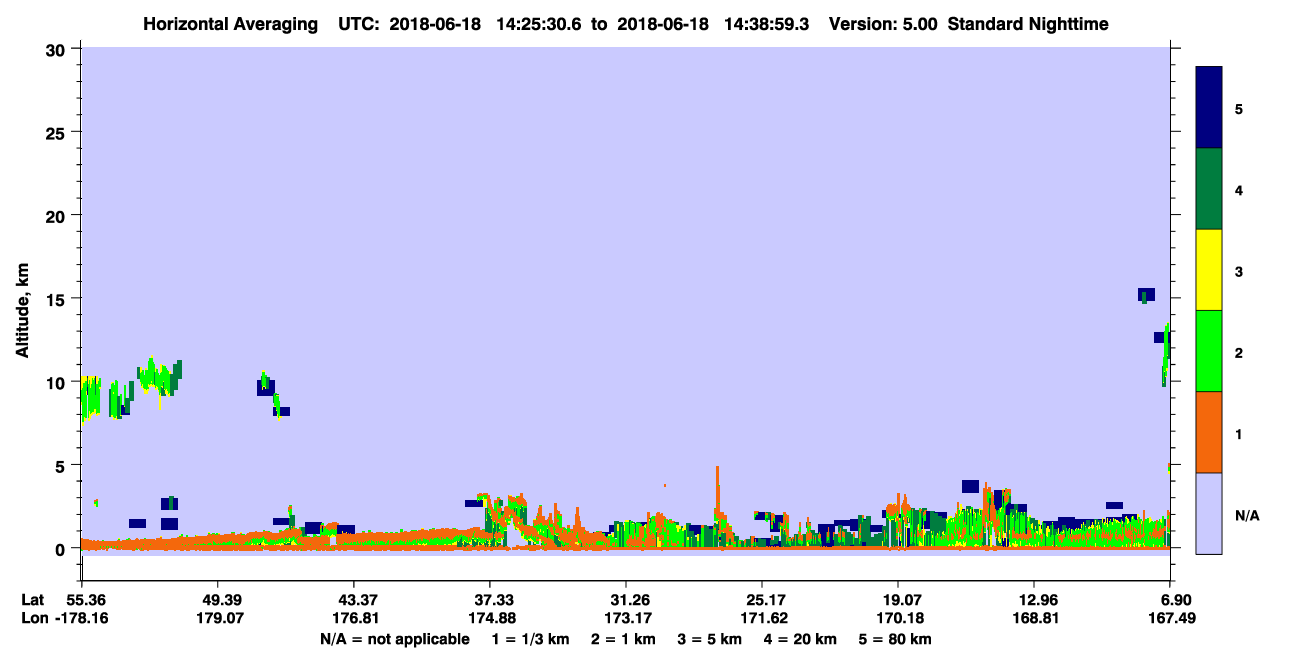Click the colorbar label '5'

click(1239, 109)
